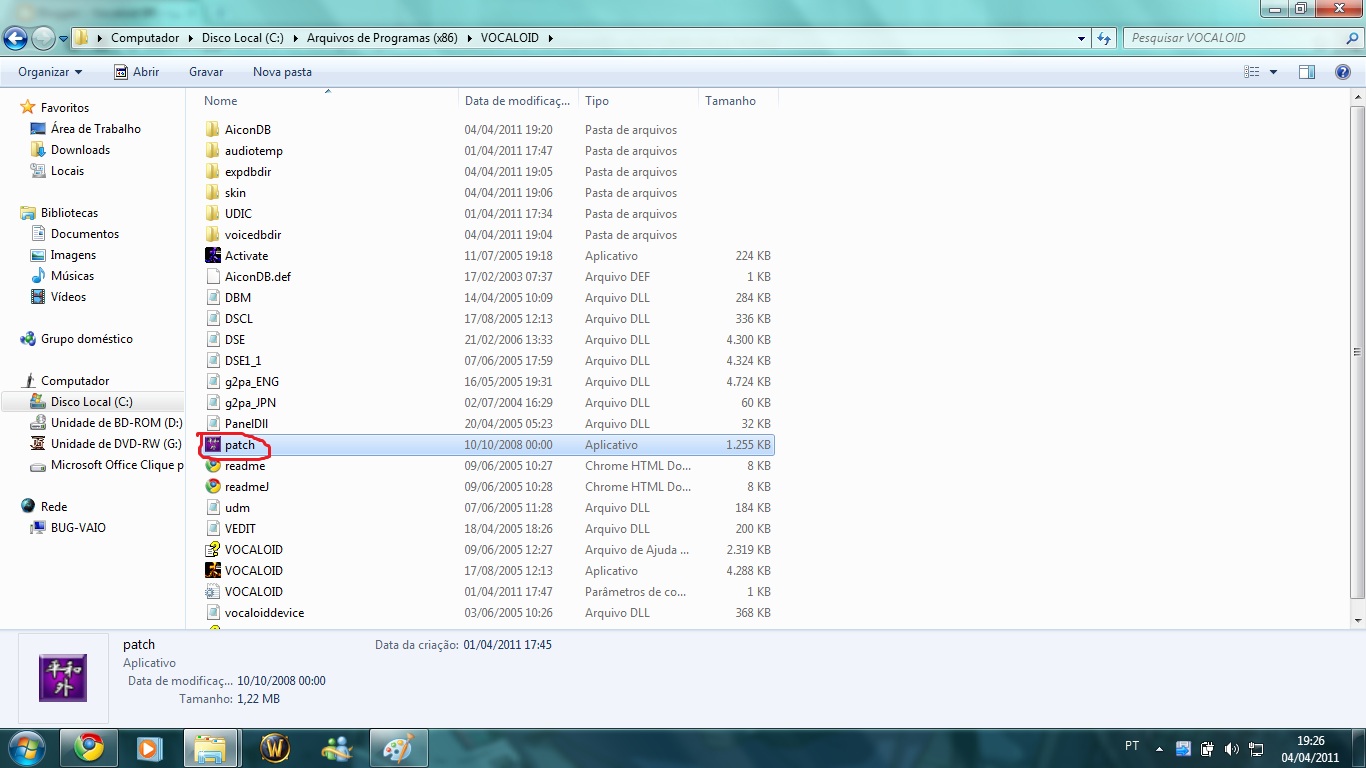Select the voicedbdir folder icon

[x=212, y=235]
